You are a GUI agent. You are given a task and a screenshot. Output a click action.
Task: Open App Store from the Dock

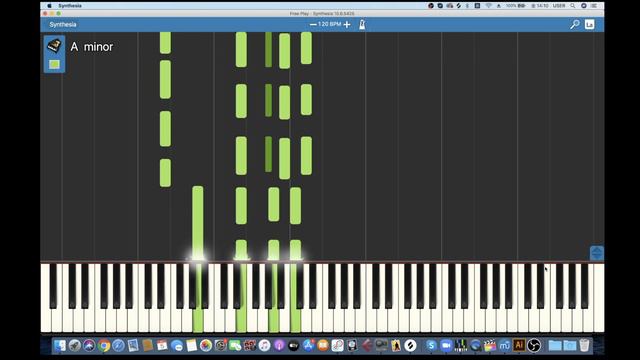(x=309, y=346)
